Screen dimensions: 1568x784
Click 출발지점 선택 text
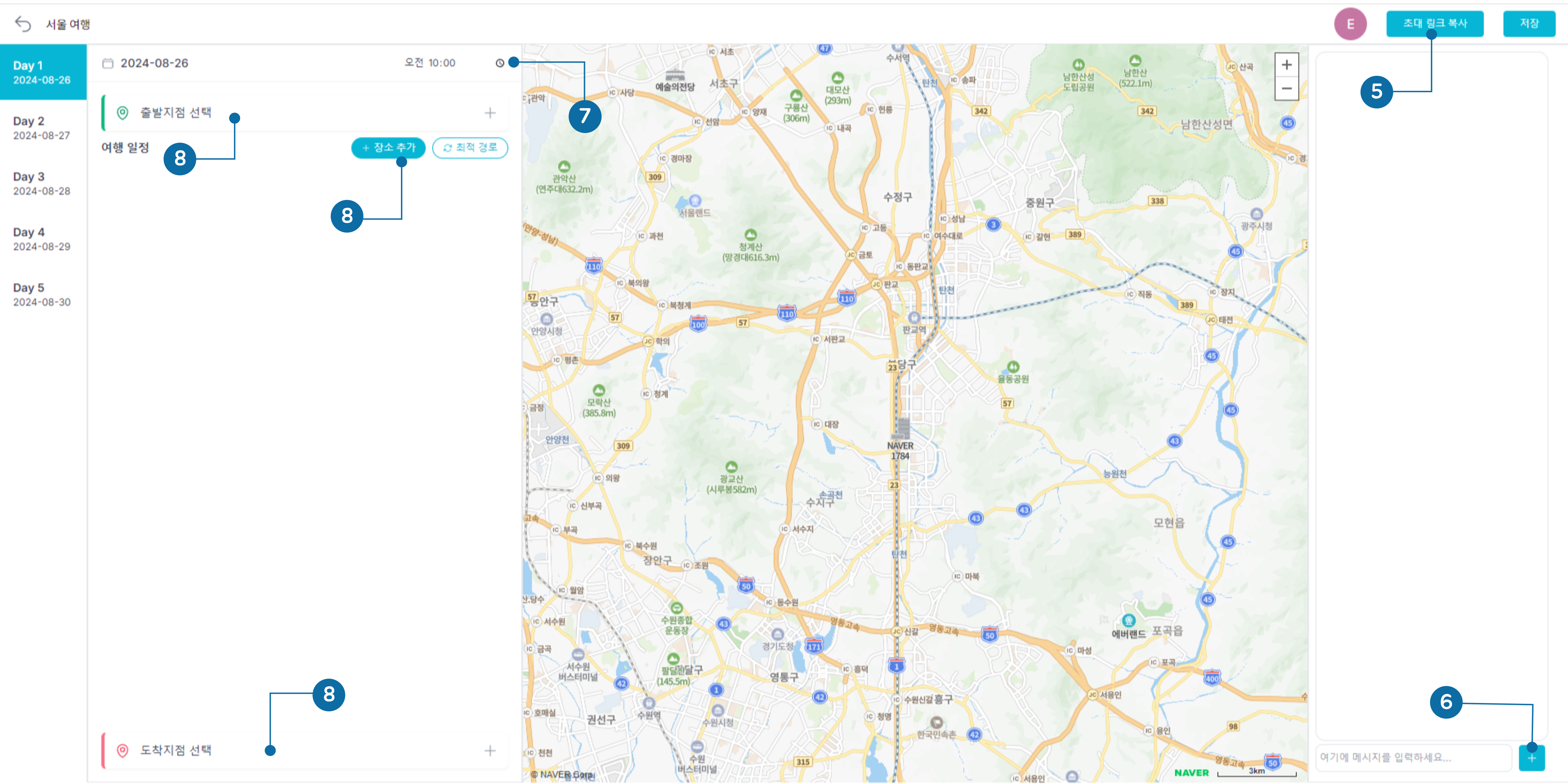(x=176, y=113)
